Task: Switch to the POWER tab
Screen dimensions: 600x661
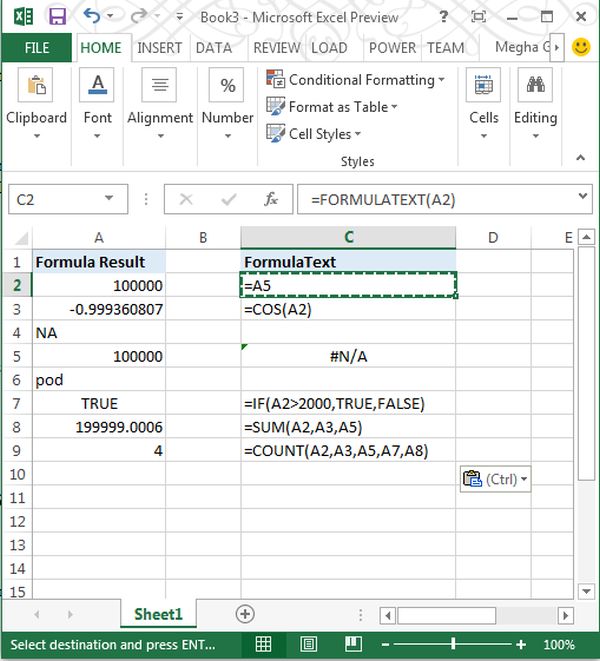Action: 392,48
